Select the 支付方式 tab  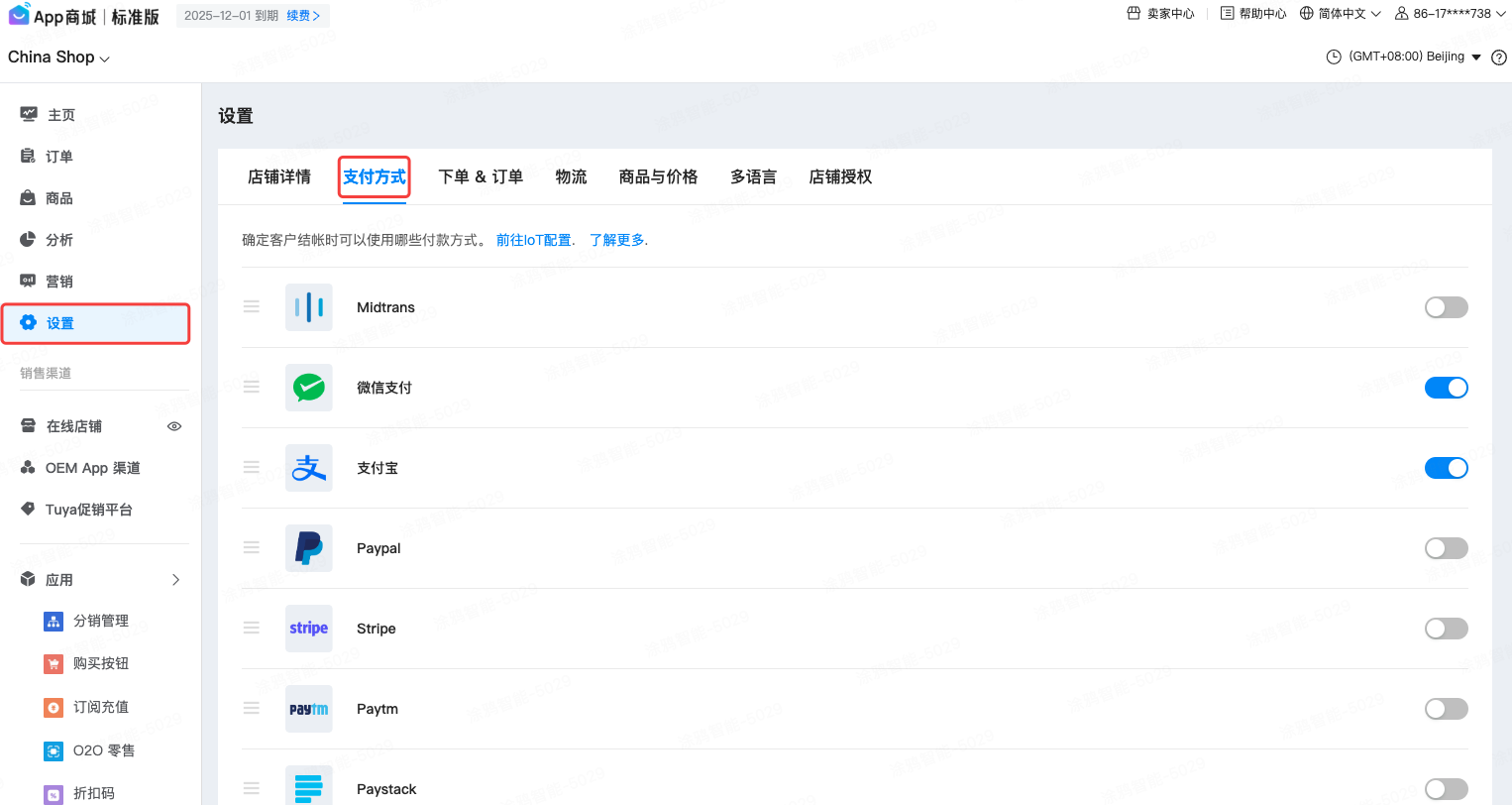click(x=375, y=176)
